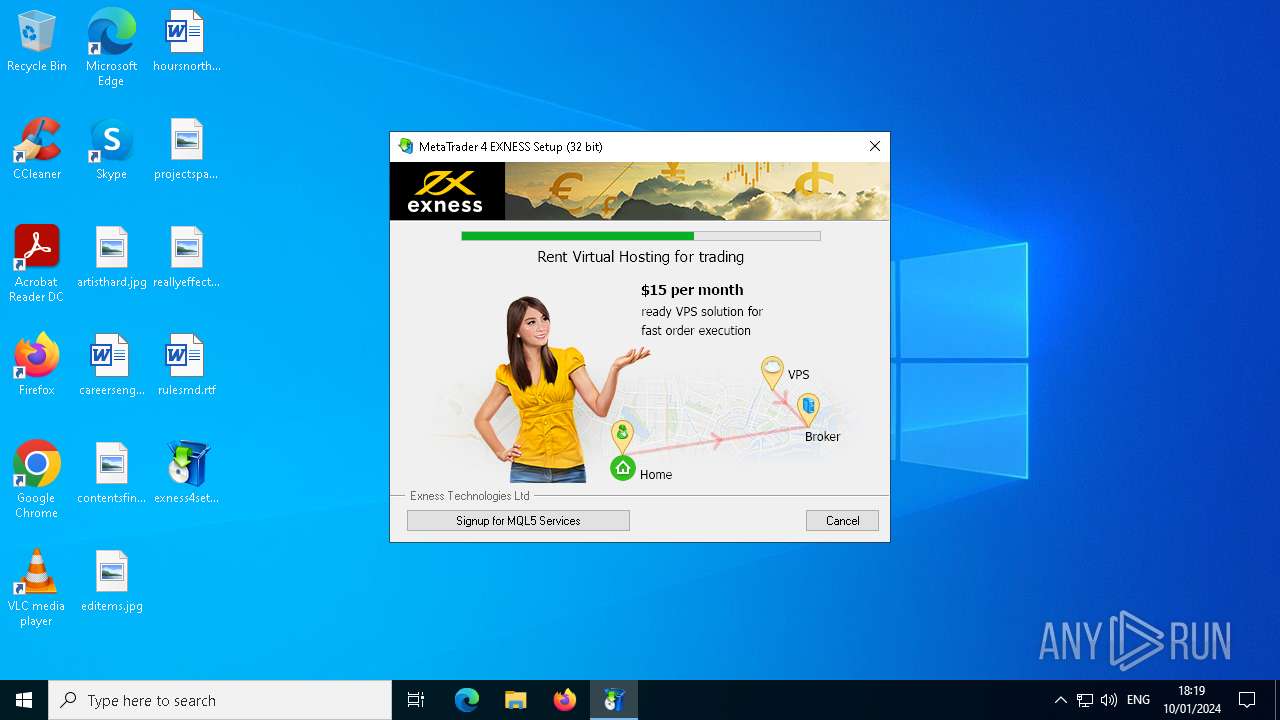The height and width of the screenshot is (720, 1280).
Task: Select the exness4setup installer icon on desktop
Action: pos(186,472)
